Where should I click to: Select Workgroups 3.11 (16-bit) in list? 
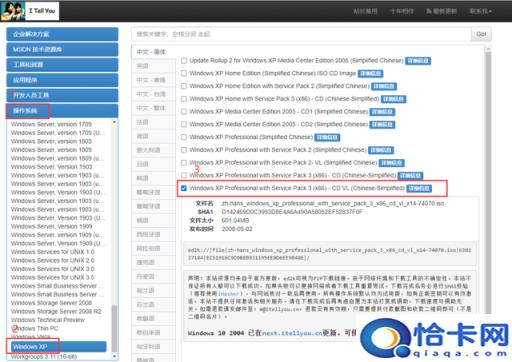[44, 357]
